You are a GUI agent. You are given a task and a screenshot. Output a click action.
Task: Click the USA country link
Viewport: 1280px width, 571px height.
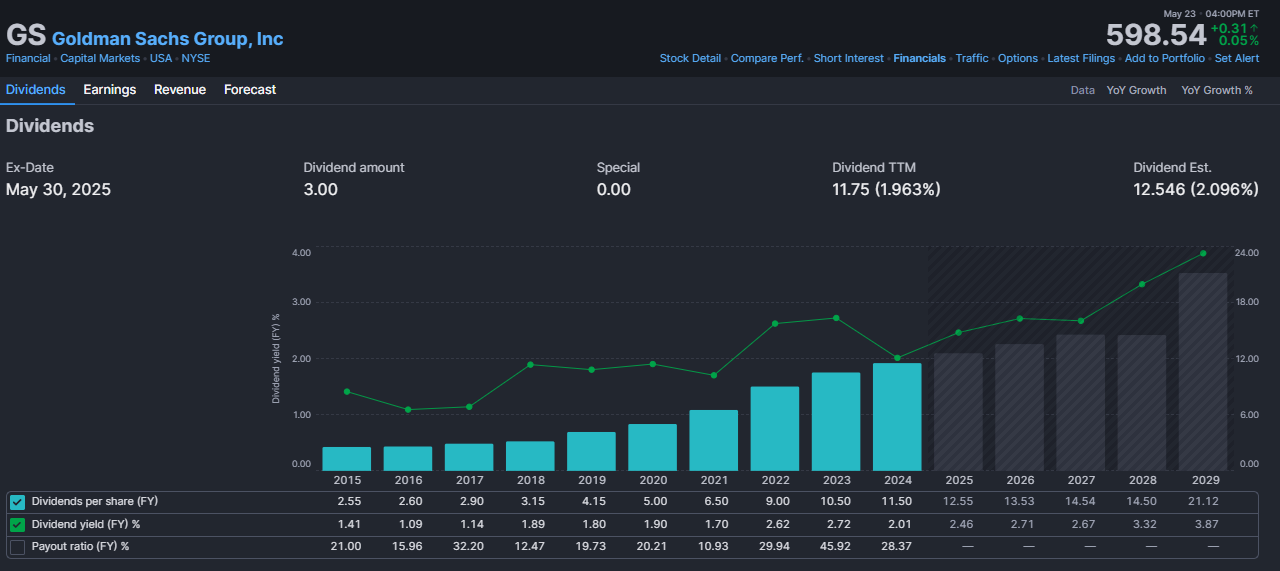point(161,58)
